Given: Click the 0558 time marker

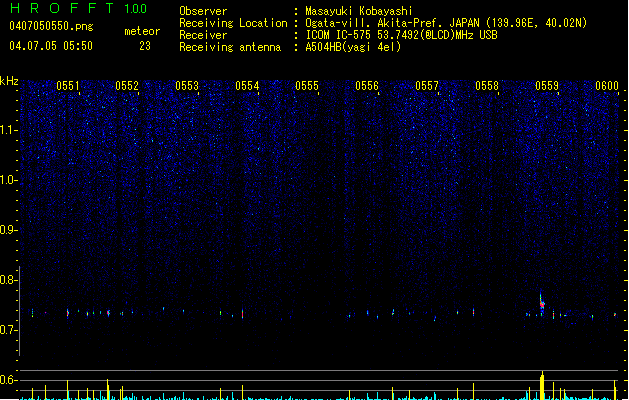Looking at the screenshot, I should 487,86.
